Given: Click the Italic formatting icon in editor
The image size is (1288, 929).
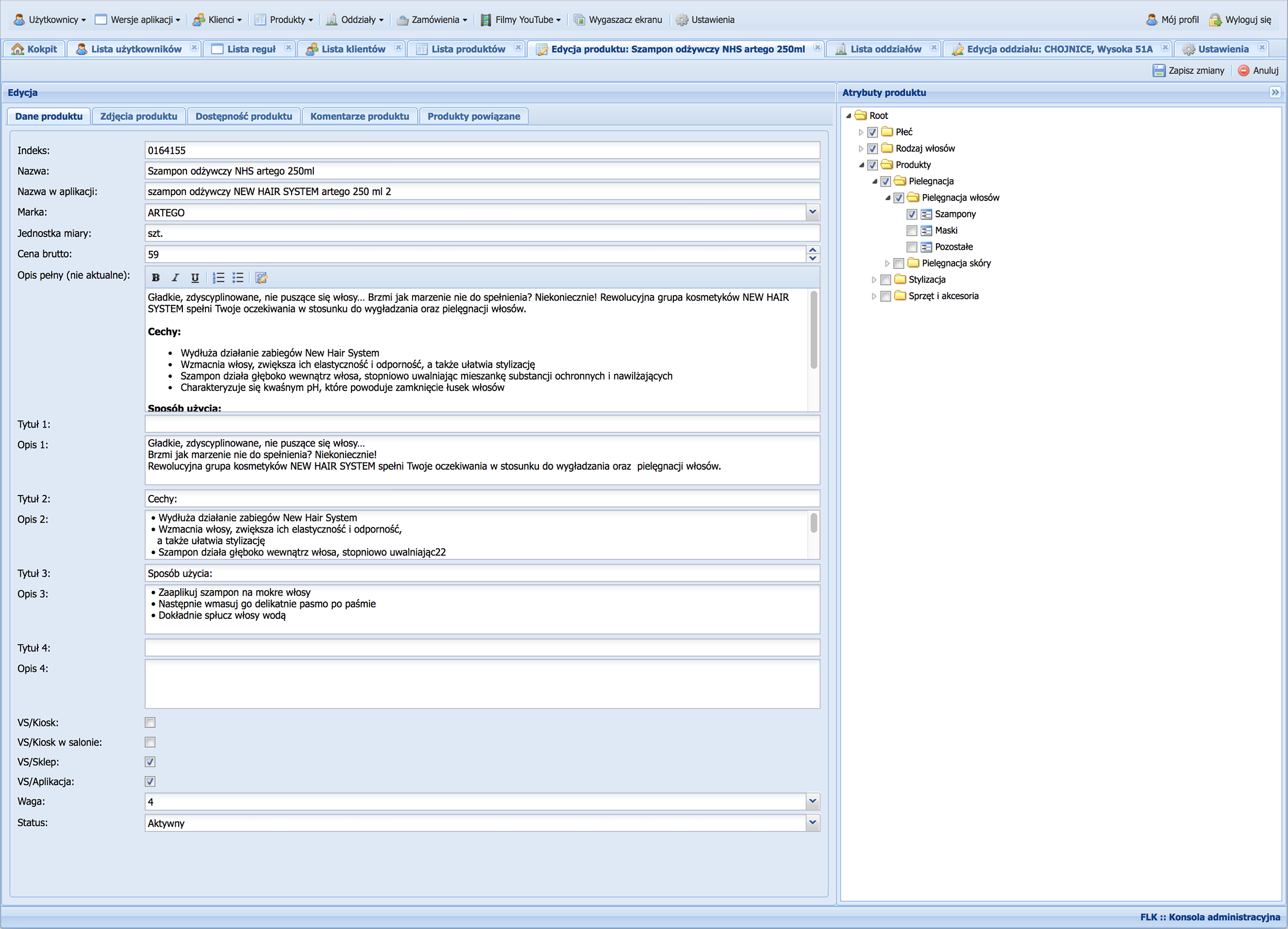Looking at the screenshot, I should pyautogui.click(x=176, y=278).
